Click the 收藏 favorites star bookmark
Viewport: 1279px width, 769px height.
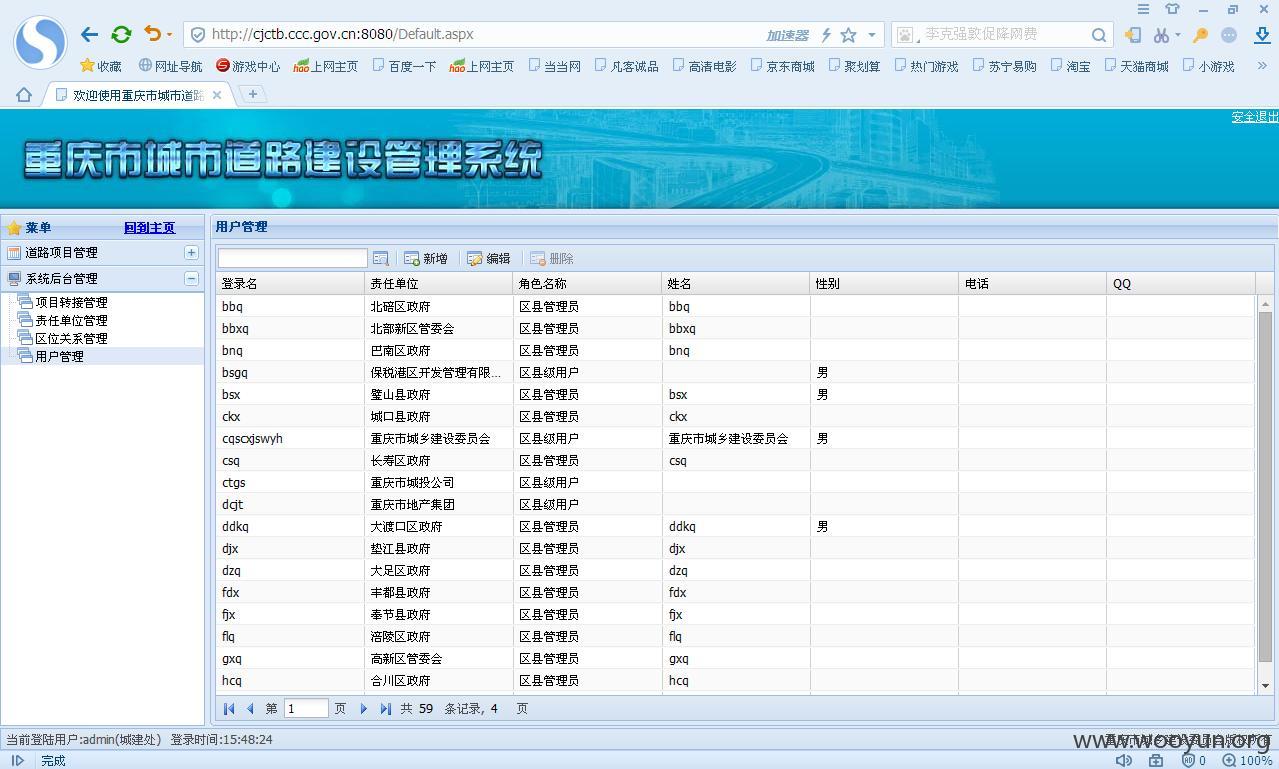pos(101,66)
